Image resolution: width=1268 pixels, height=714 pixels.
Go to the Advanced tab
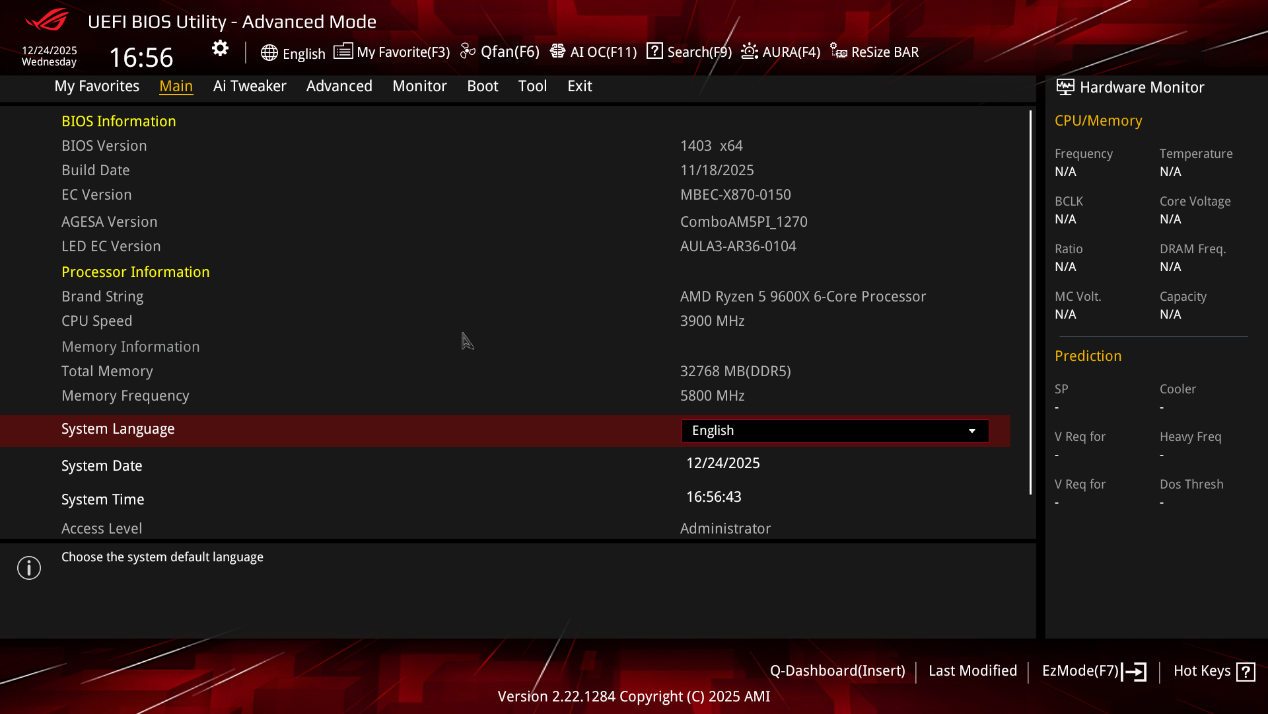point(339,86)
